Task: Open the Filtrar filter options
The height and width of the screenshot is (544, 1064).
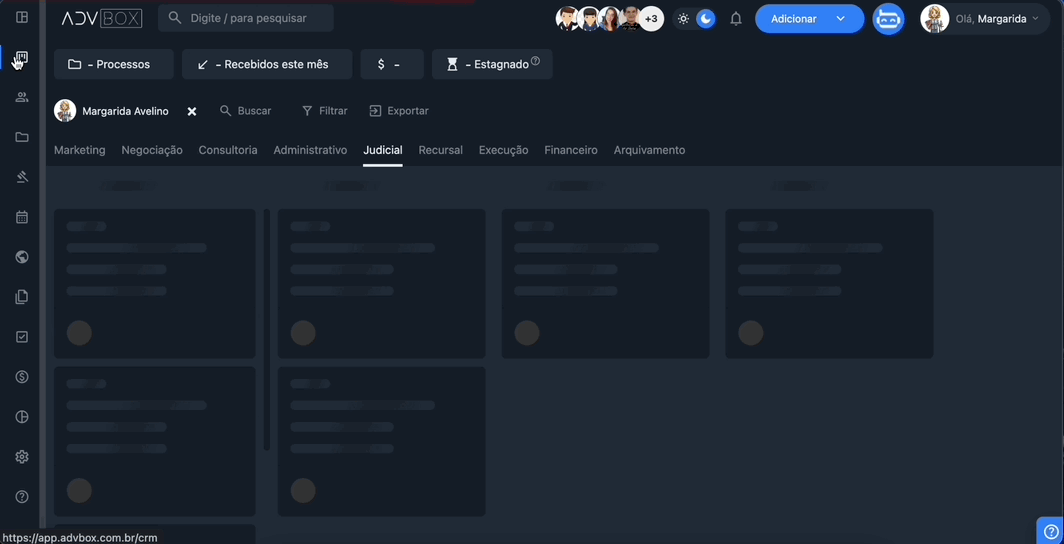Action: point(324,111)
